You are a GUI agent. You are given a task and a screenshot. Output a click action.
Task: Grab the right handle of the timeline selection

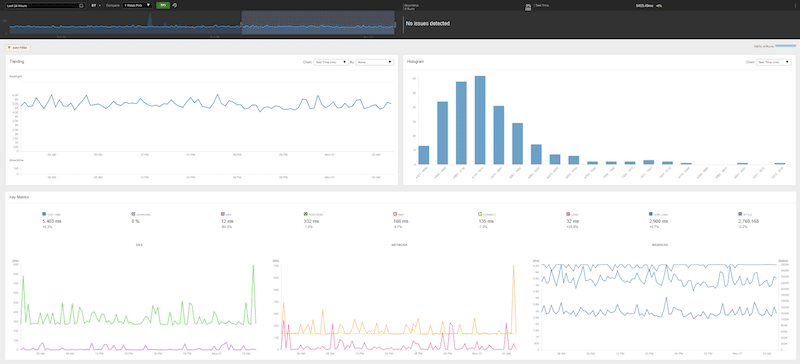395,25
